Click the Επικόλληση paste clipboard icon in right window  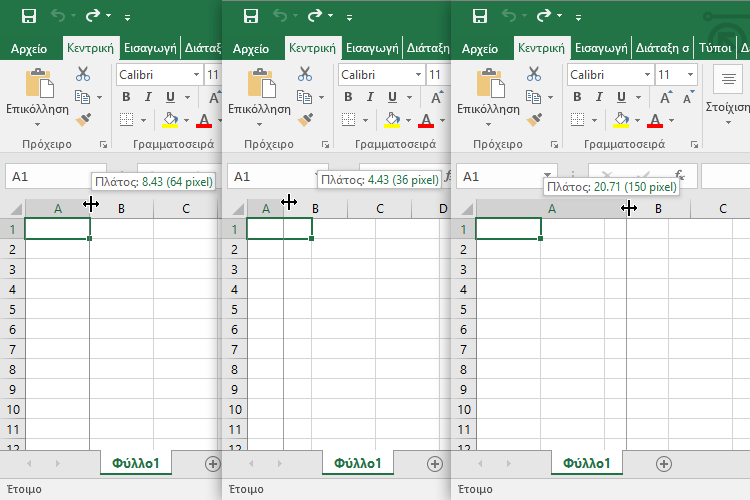click(490, 83)
